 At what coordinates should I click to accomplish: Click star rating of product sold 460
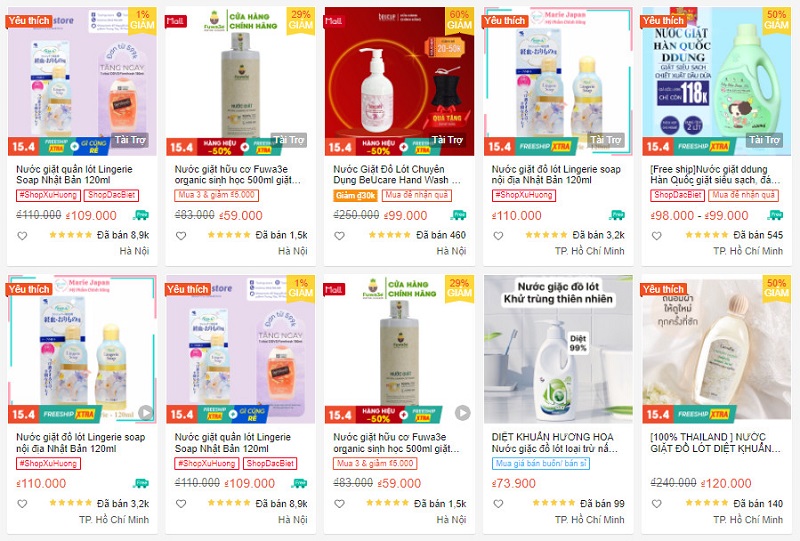390,235
